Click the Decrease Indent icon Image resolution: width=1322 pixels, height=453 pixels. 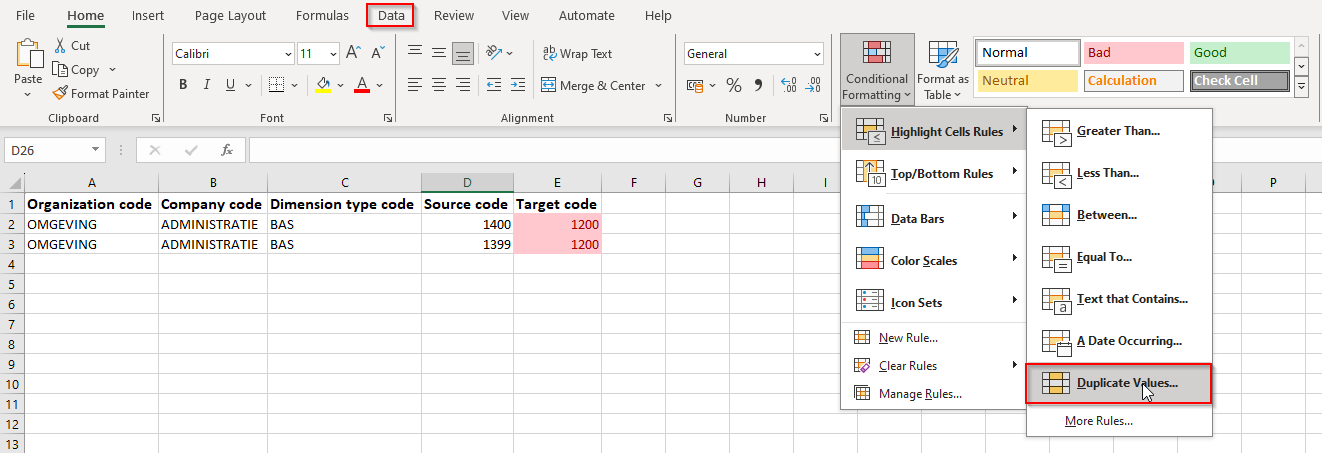[493, 85]
